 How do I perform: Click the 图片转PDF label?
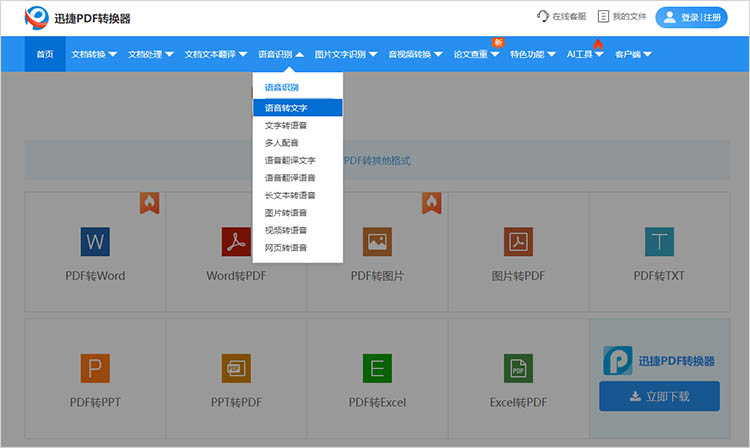[x=518, y=276]
